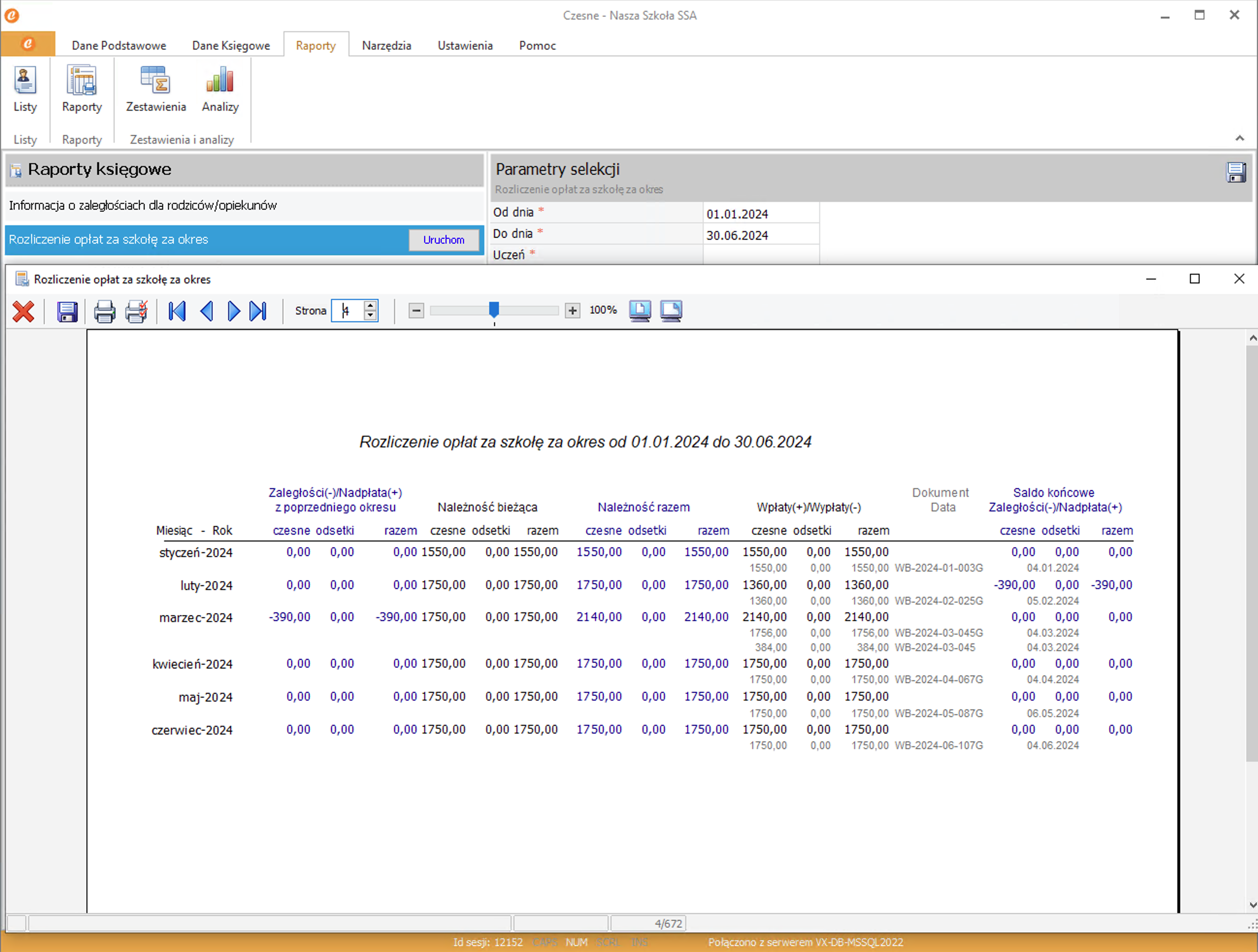Jump to last report page
This screenshot has height=952, width=1258.
[x=258, y=311]
